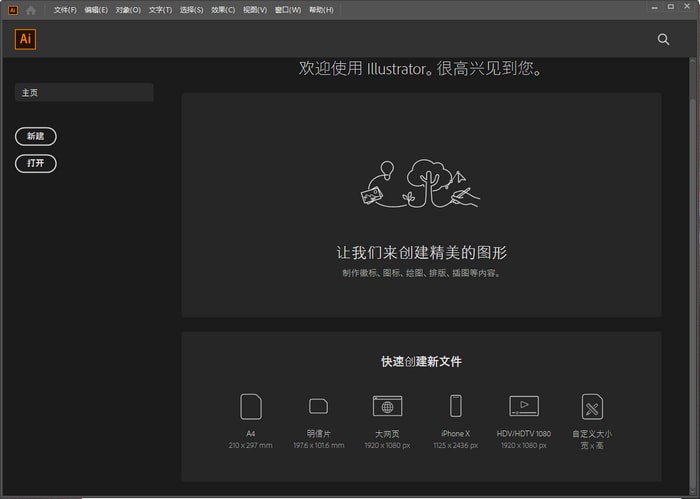Open the 文字(T) menu
Viewport: 700px width, 499px height.
[x=160, y=10]
